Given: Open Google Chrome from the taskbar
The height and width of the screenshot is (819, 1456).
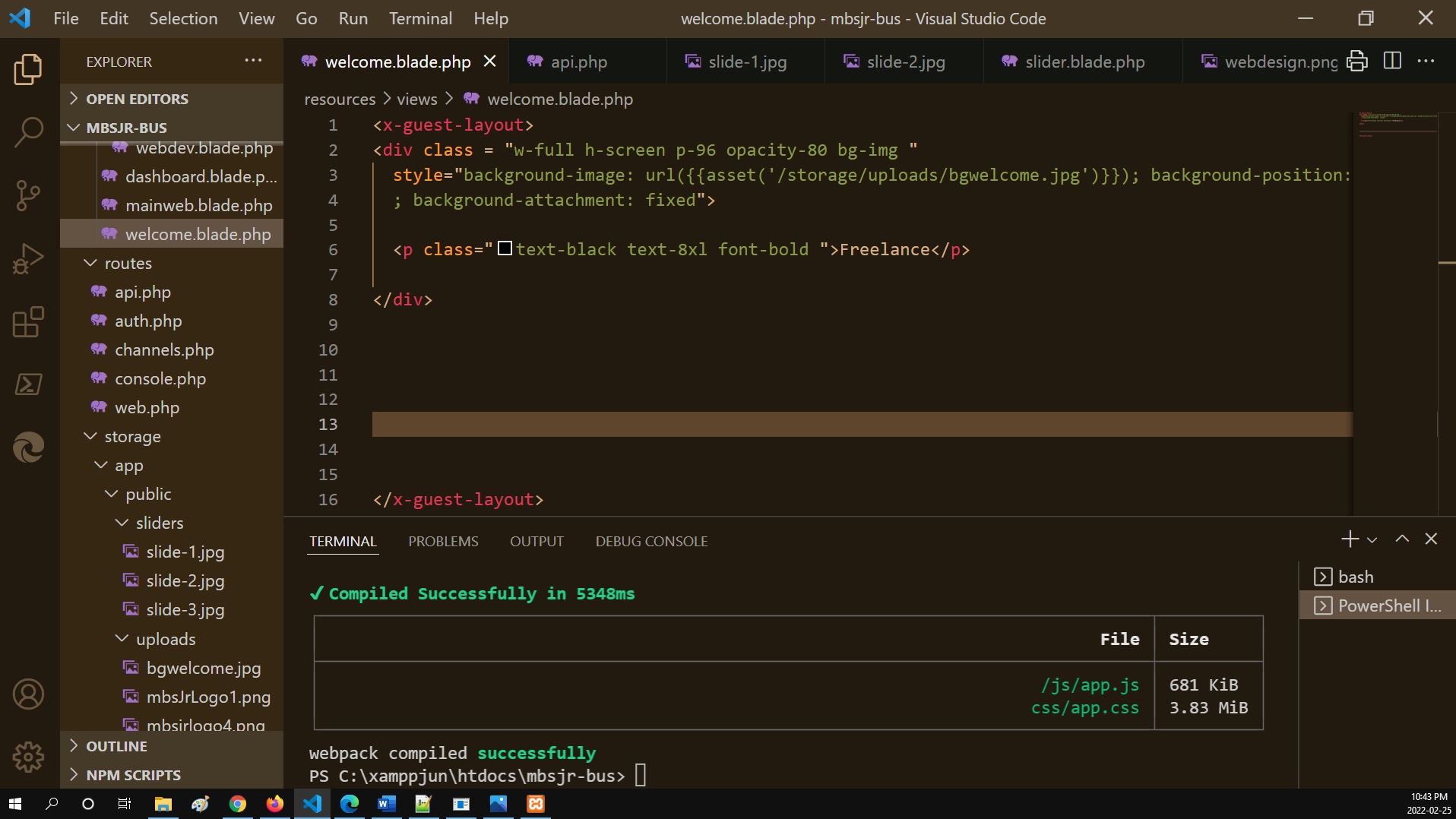Looking at the screenshot, I should pyautogui.click(x=238, y=804).
